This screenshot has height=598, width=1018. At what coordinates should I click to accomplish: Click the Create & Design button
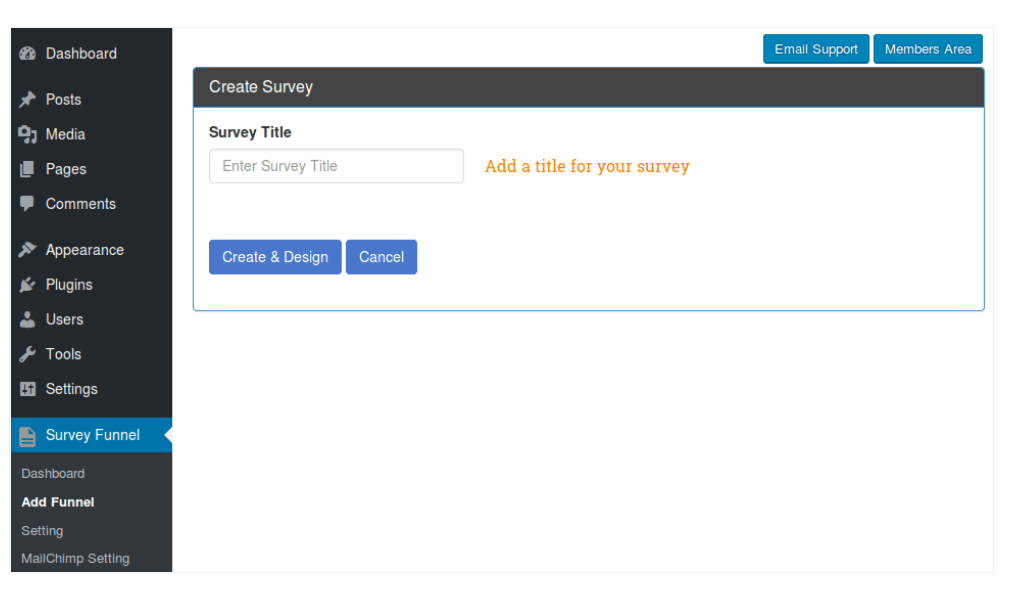(x=275, y=257)
